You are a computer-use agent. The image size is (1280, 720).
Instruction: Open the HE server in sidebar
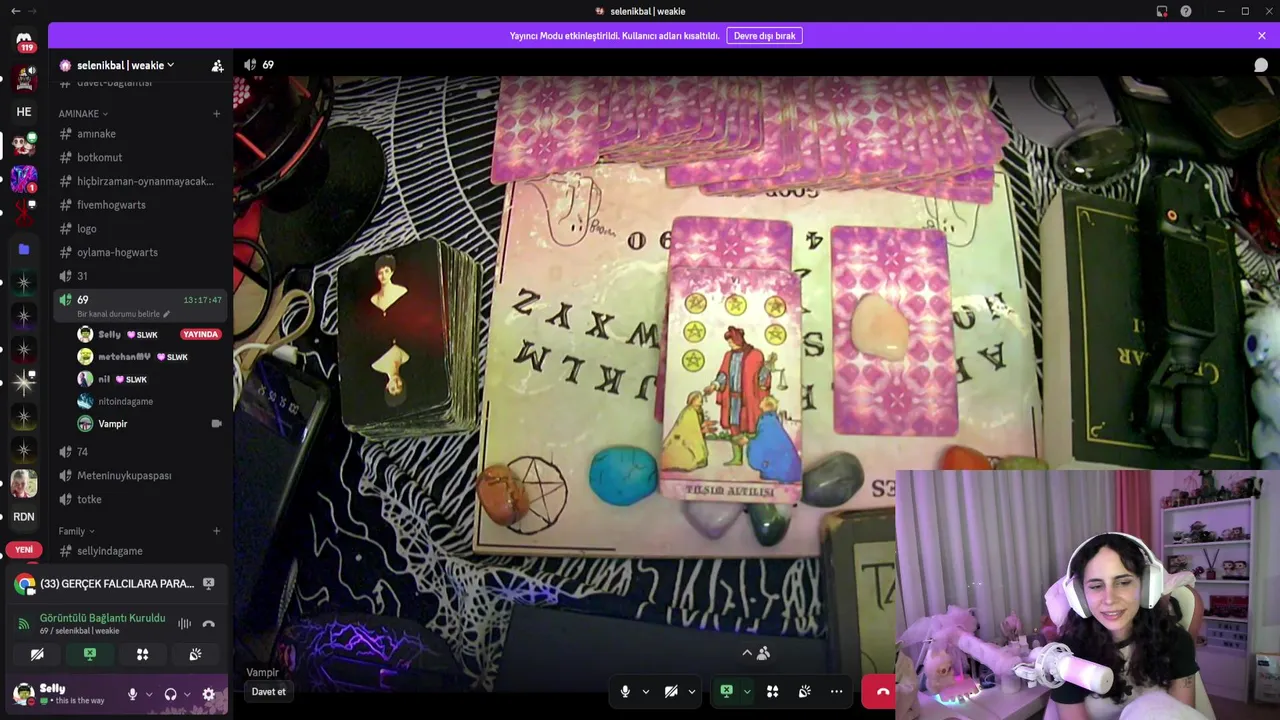click(24, 112)
